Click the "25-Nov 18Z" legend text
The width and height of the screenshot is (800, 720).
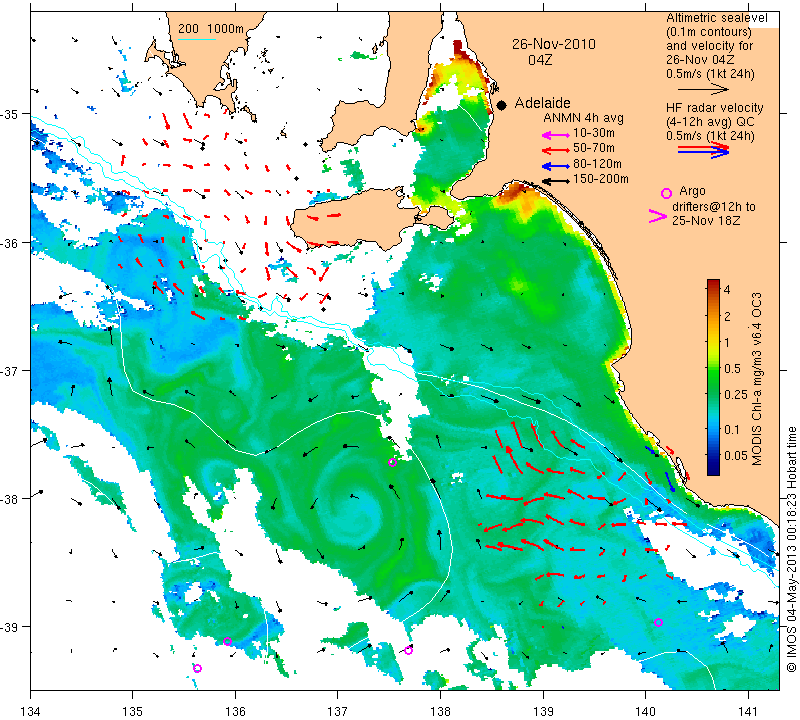706,220
